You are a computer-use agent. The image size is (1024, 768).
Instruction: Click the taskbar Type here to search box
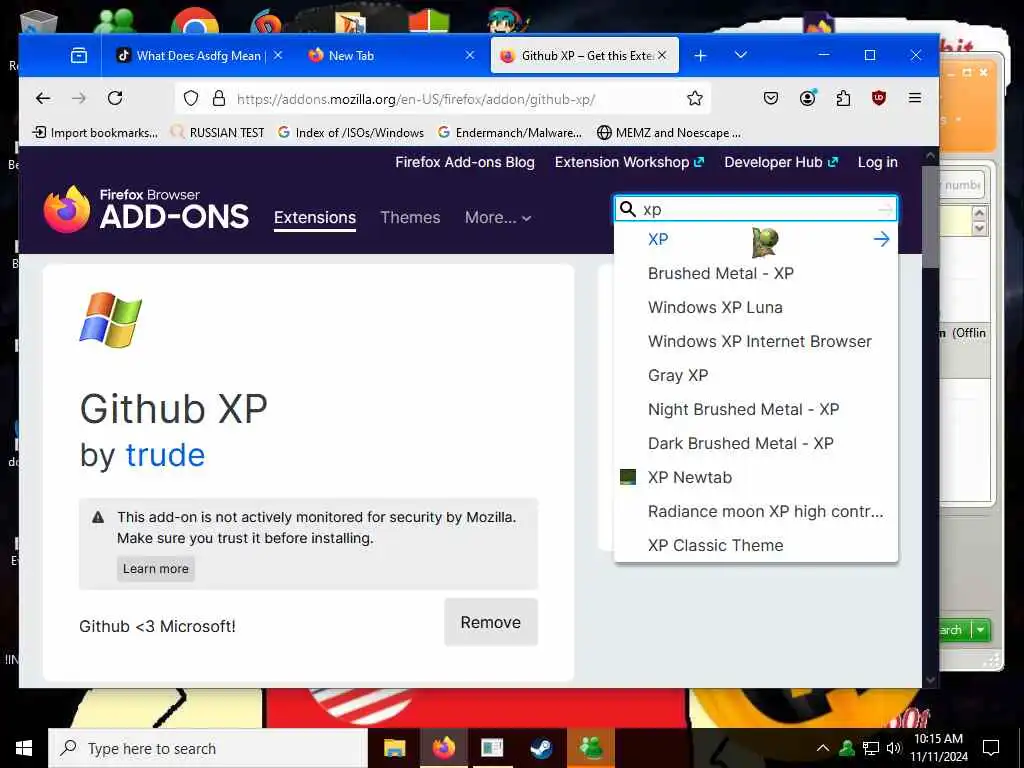[208, 748]
